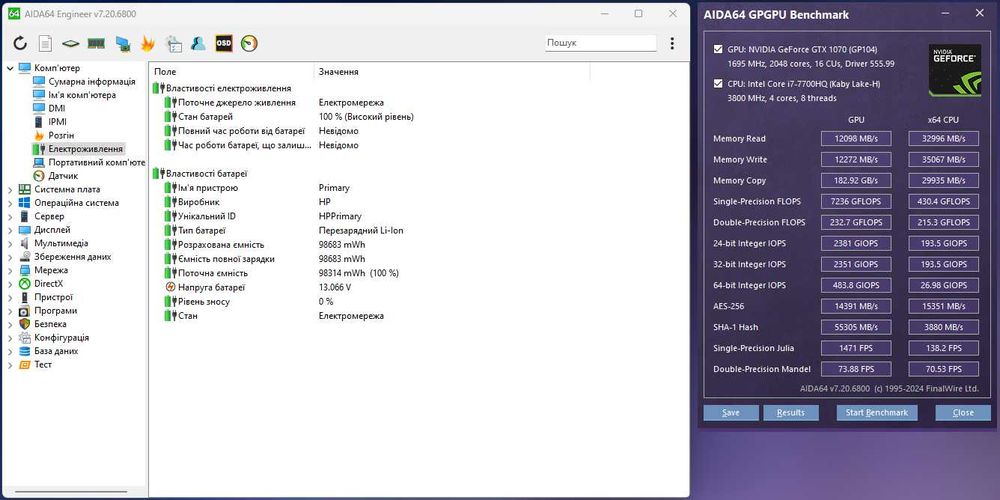Open the Report document icon in toolbar
This screenshot has height=500, width=1000.
pyautogui.click(x=45, y=43)
